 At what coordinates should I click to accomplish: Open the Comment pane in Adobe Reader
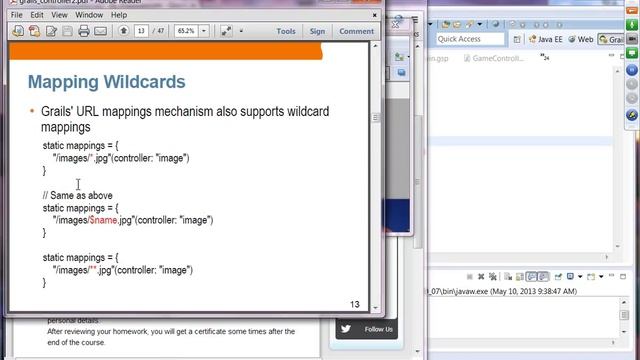[356, 31]
